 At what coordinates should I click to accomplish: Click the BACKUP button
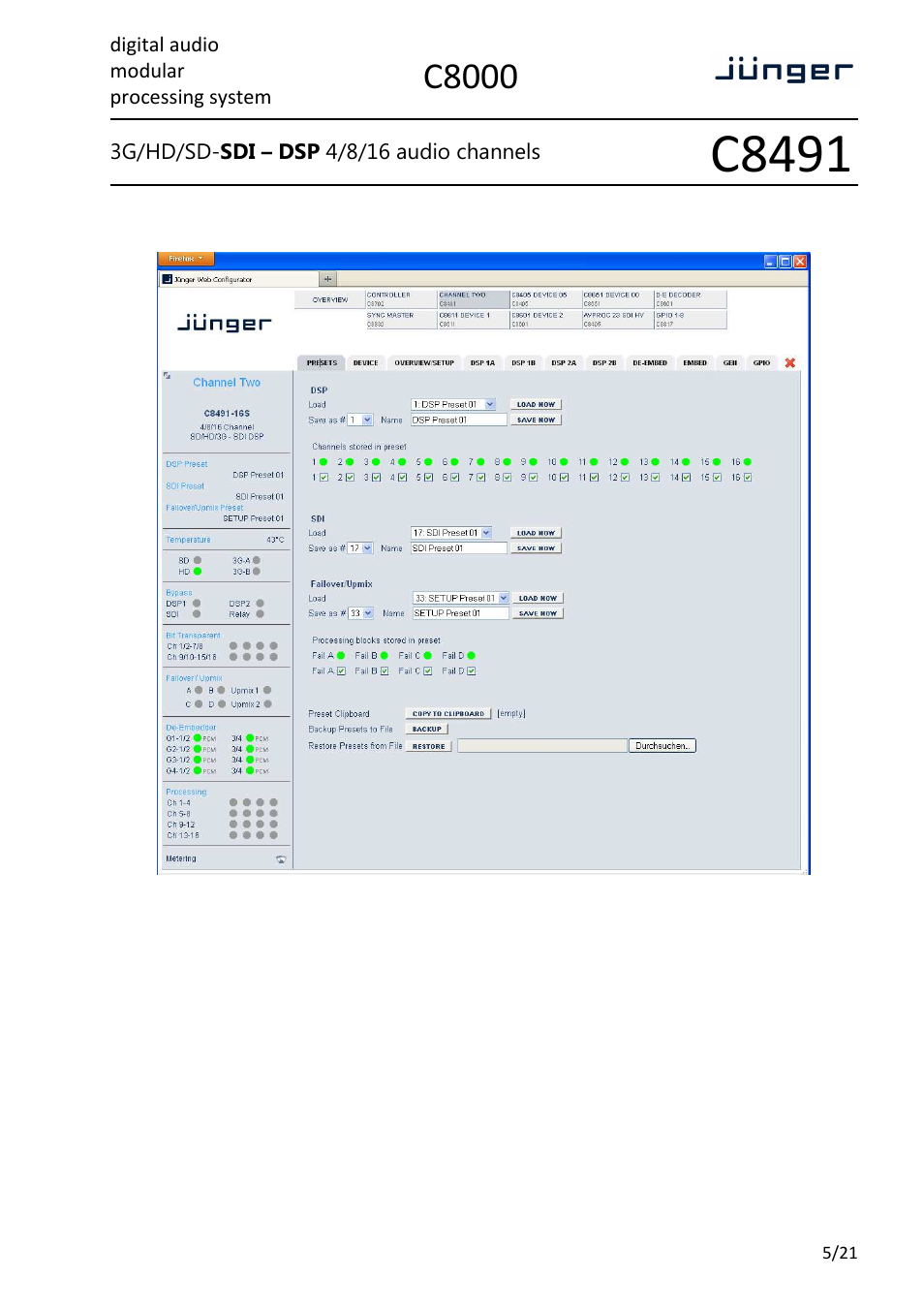click(x=427, y=730)
